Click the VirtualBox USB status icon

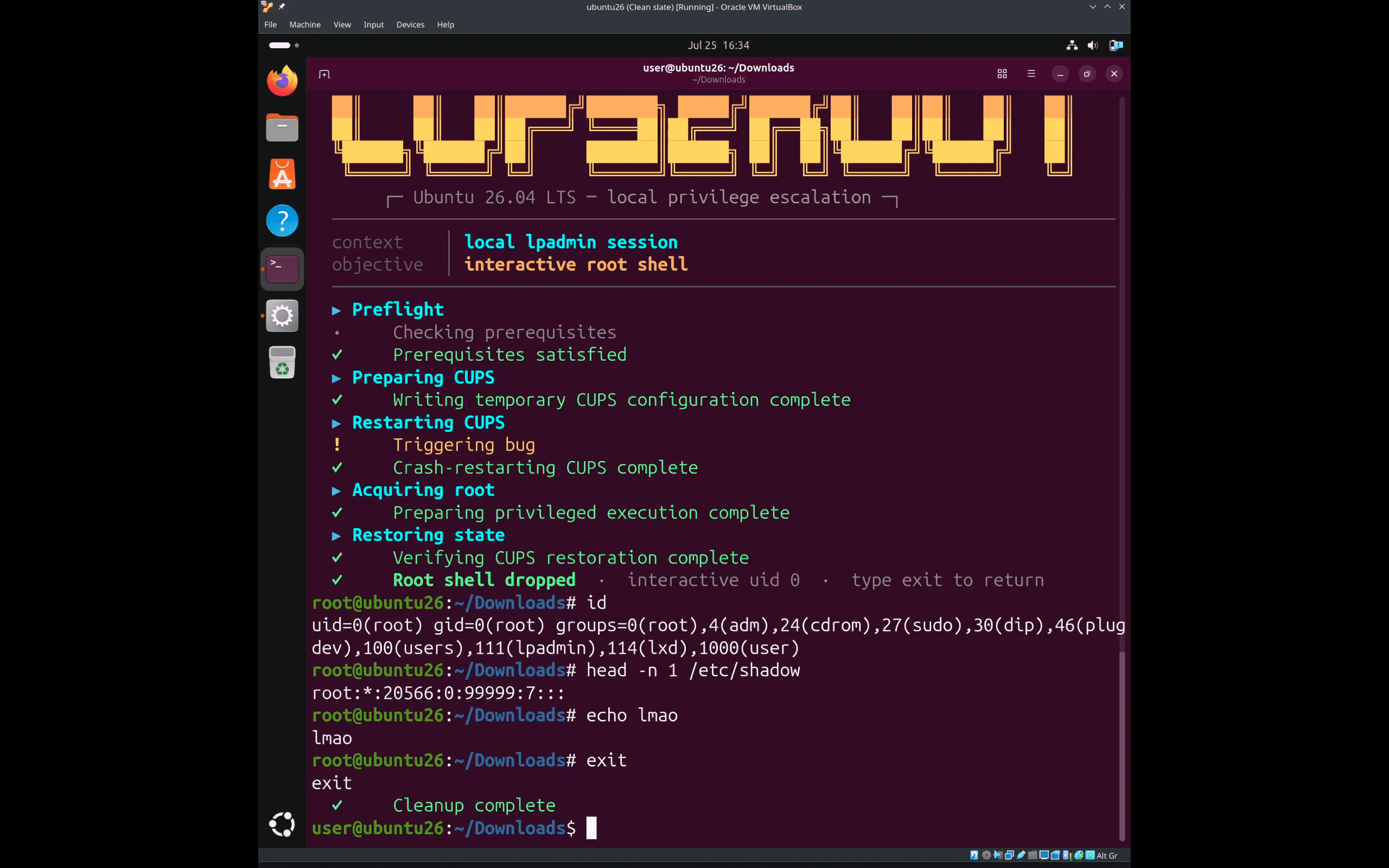coord(1021,856)
